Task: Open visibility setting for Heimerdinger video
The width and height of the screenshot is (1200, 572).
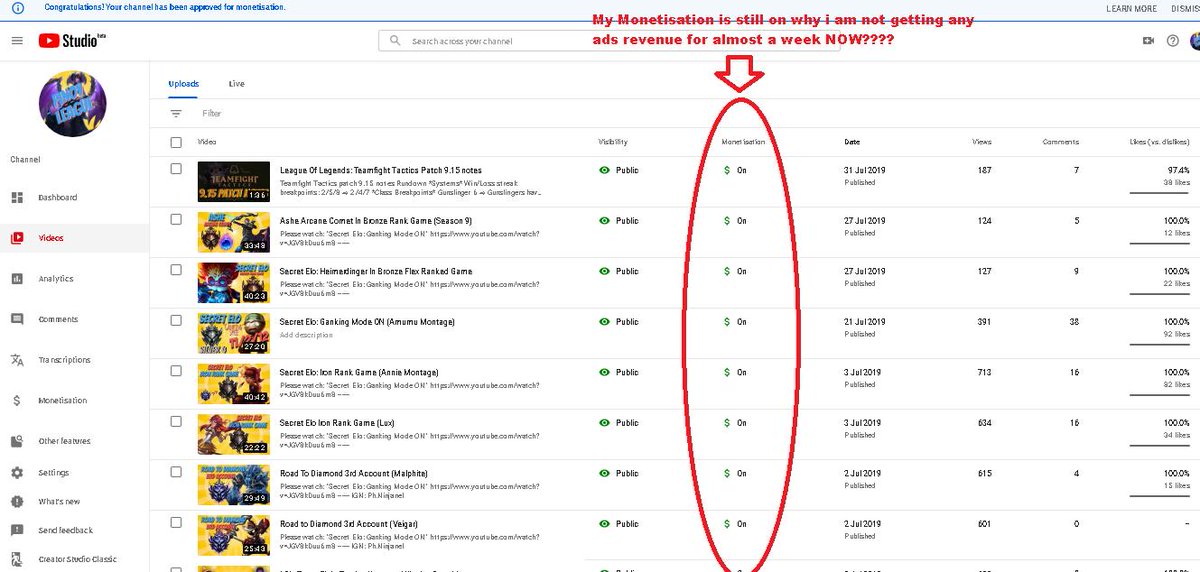Action: coord(619,272)
